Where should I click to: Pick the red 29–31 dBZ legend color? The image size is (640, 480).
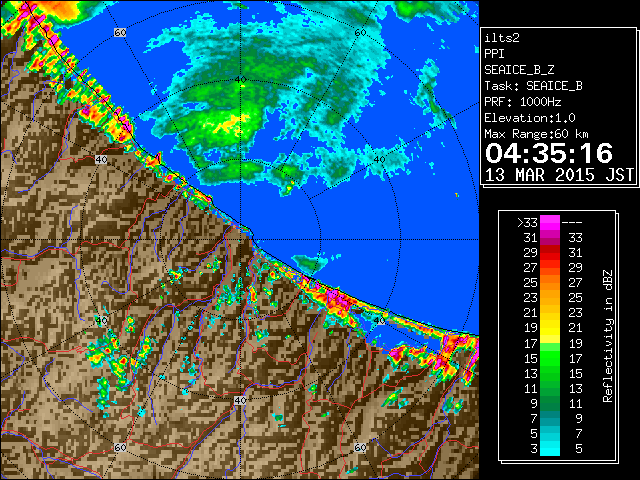click(x=550, y=253)
